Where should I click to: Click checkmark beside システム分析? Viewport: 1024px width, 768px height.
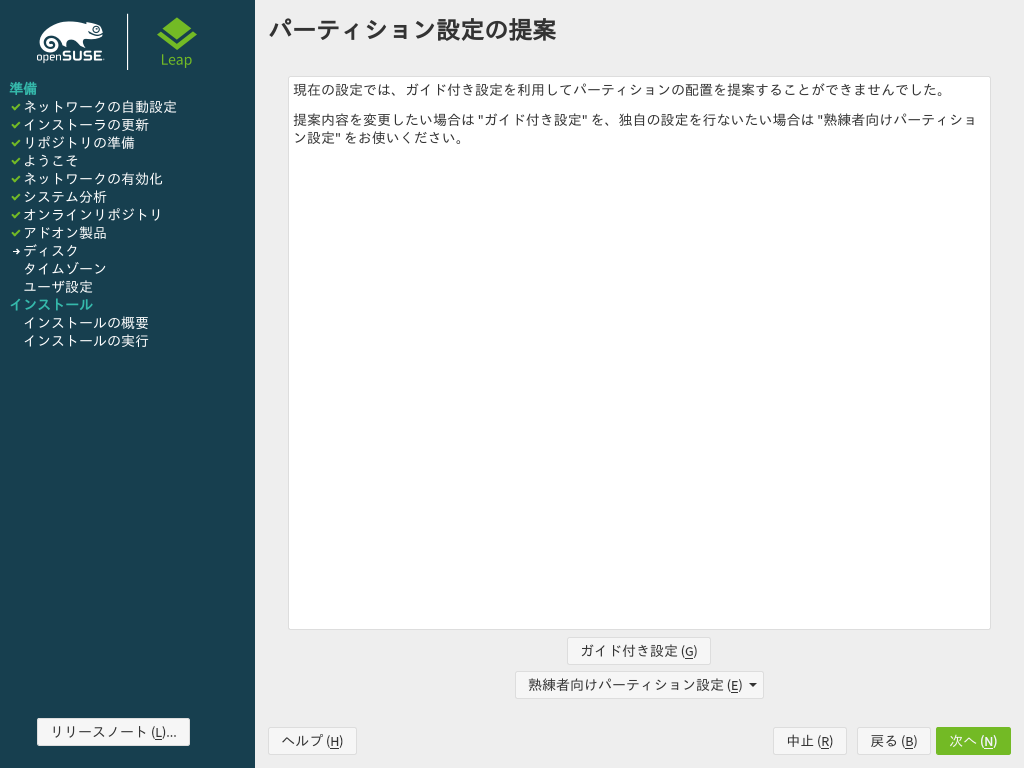16,197
